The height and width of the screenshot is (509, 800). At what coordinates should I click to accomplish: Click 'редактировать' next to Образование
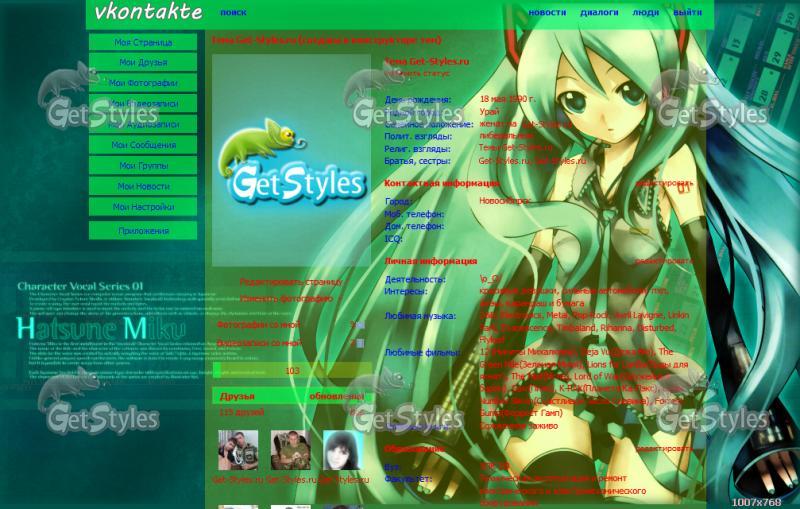pos(664,449)
